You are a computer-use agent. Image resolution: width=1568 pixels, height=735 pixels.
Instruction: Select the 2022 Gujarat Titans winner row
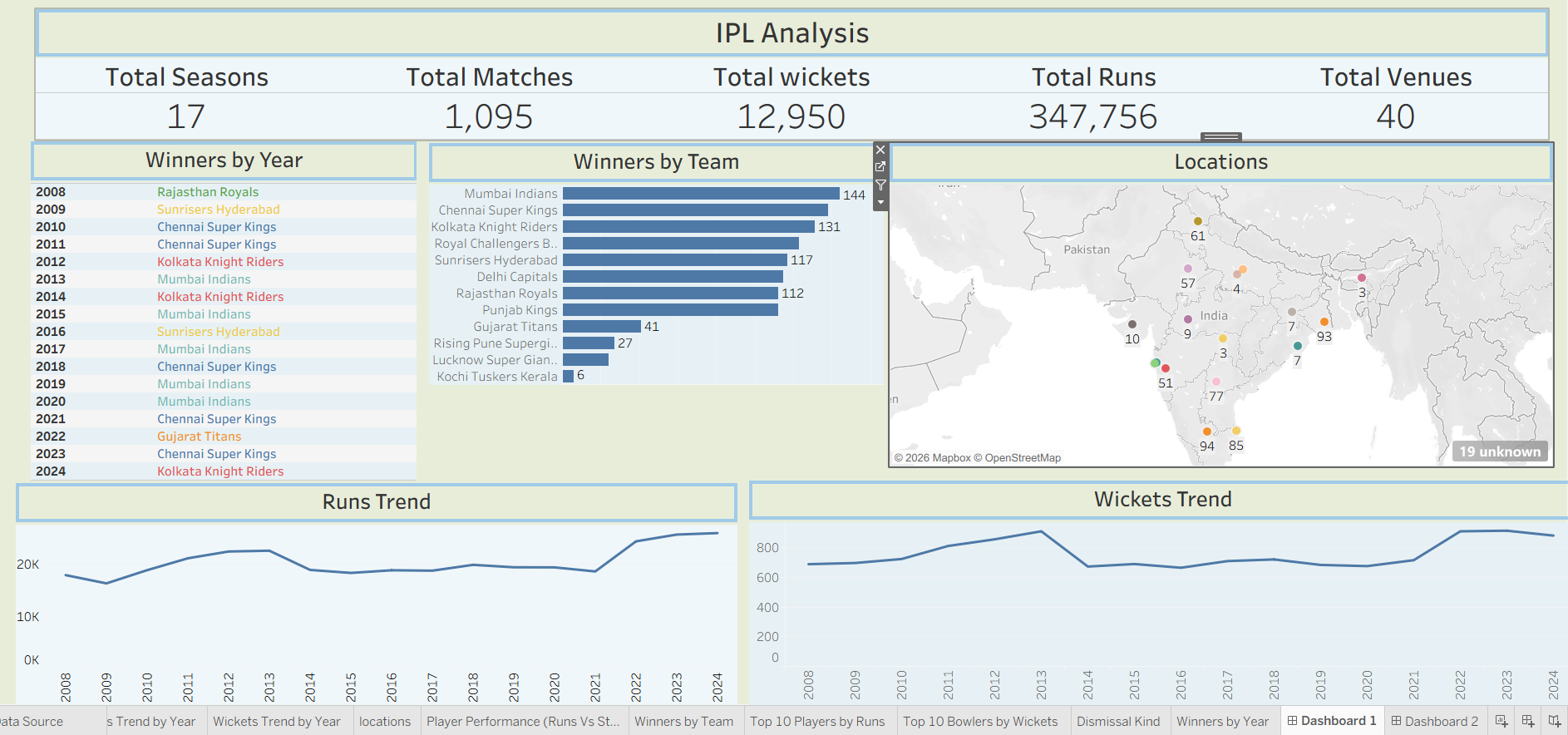(x=224, y=437)
